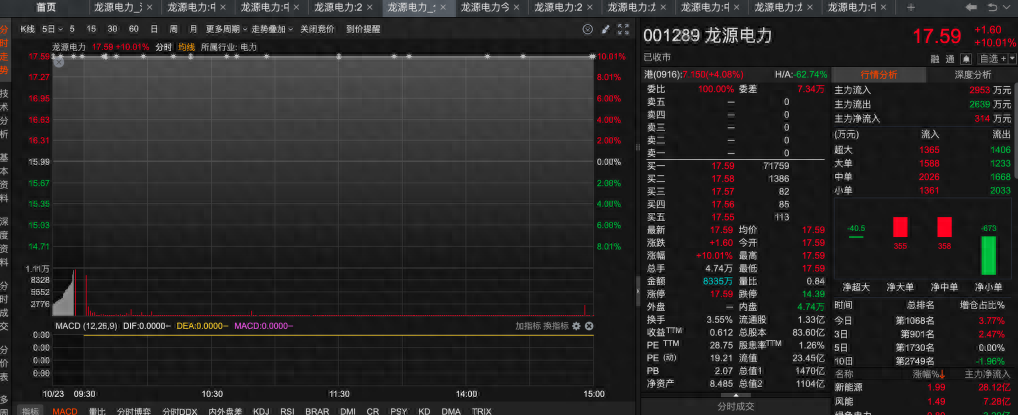Select the 月 monthly period
The image size is (1018, 415).
tap(193, 29)
